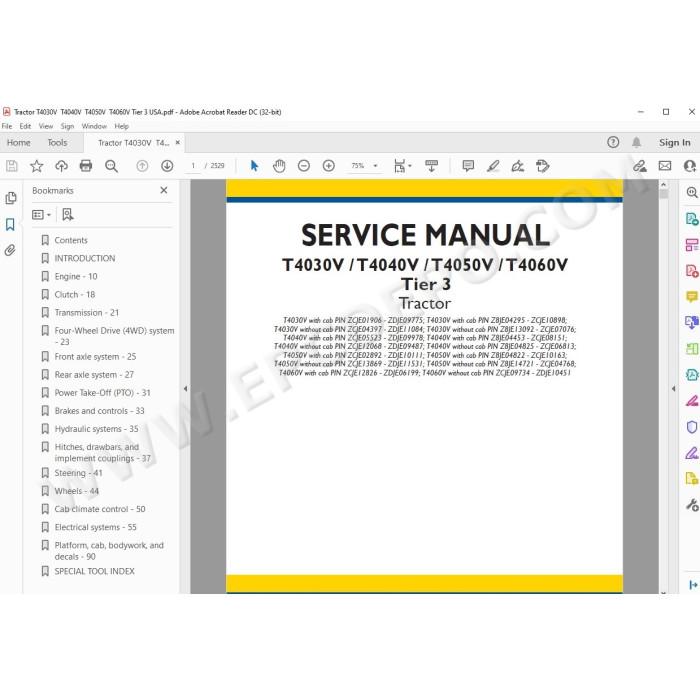Go to the next page arrow
Viewport: 700px width, 700px height.
[167, 166]
